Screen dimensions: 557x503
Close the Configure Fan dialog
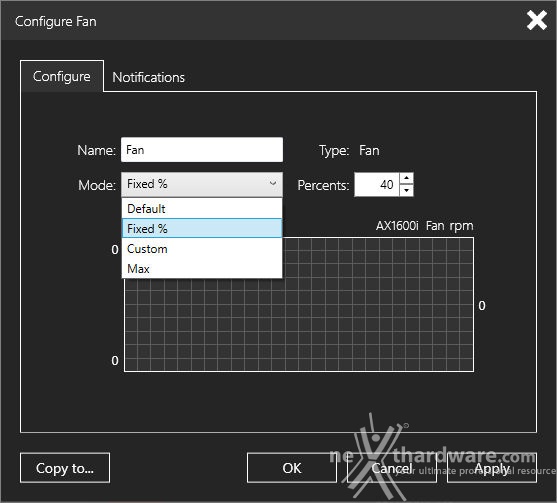pyautogui.click(x=536, y=20)
